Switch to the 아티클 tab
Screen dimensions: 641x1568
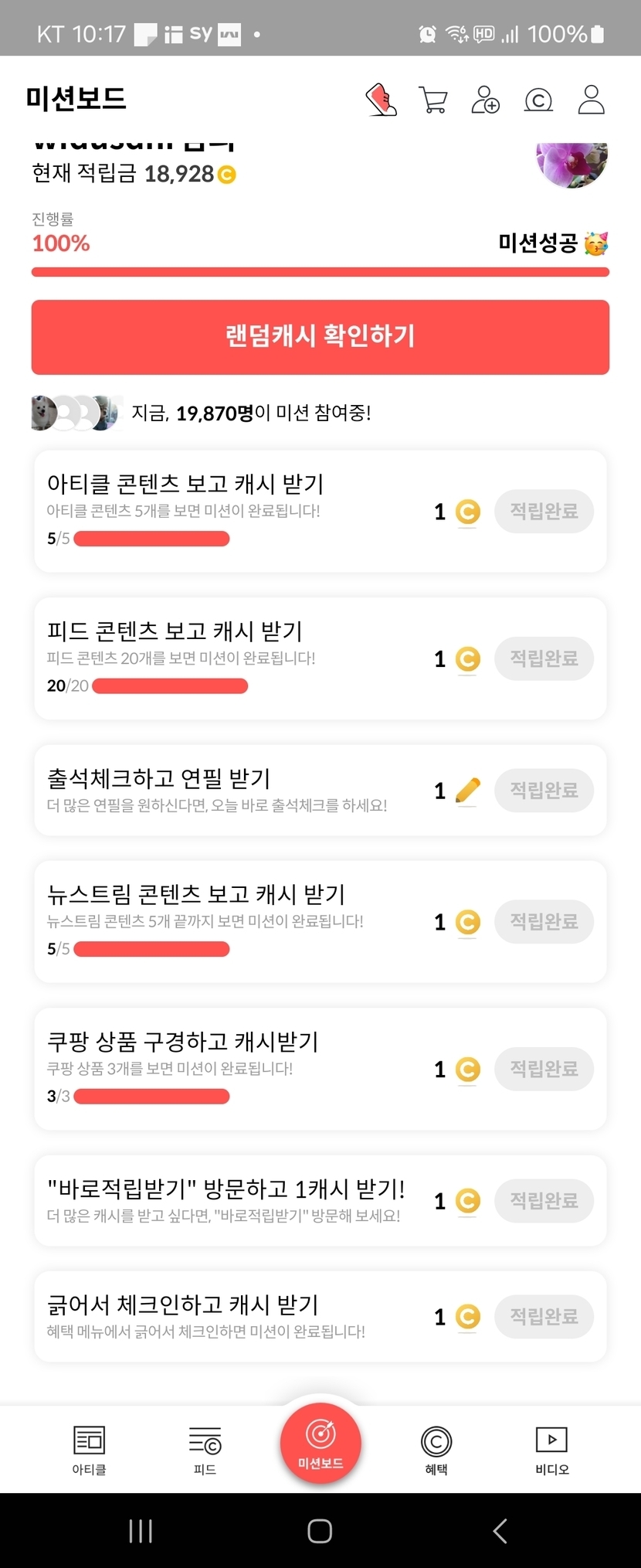[x=89, y=1451]
